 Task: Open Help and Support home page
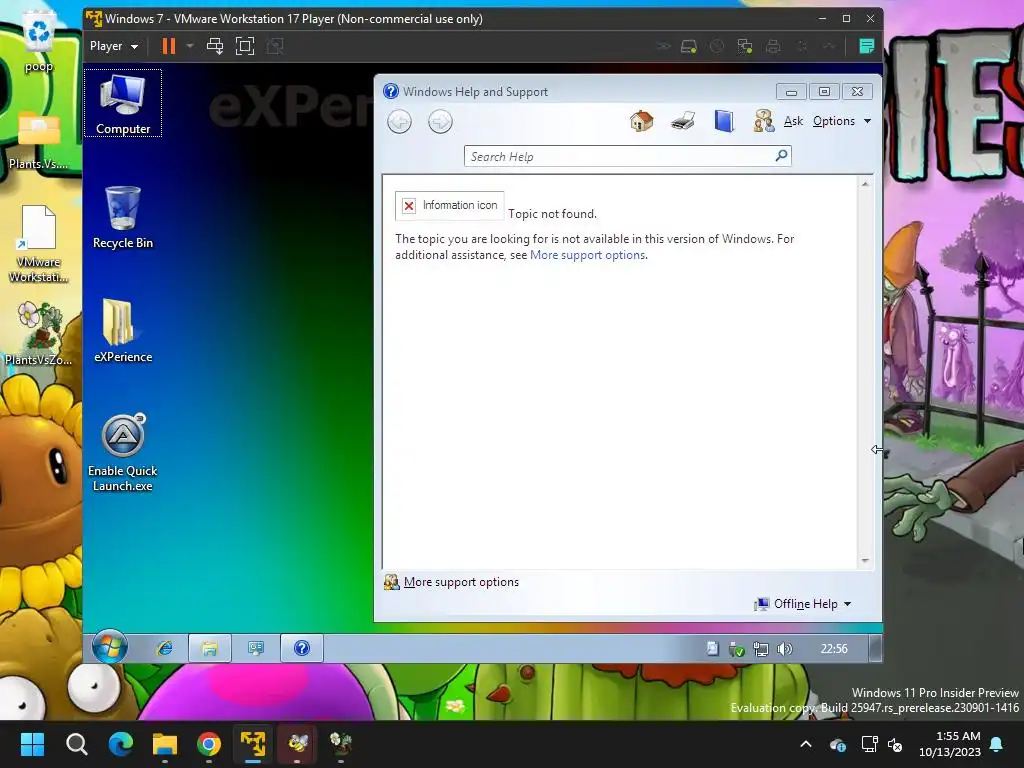(641, 121)
